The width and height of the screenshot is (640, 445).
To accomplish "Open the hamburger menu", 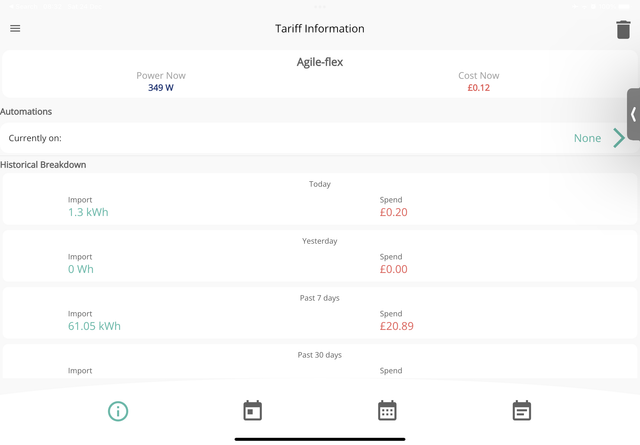I will pyautogui.click(x=15, y=29).
